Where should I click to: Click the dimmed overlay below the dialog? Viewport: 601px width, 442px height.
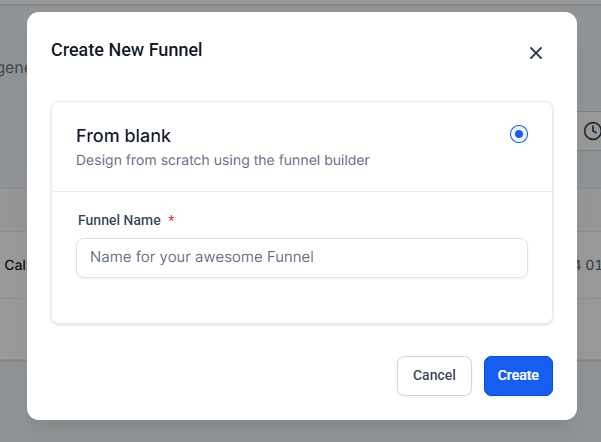click(x=300, y=431)
